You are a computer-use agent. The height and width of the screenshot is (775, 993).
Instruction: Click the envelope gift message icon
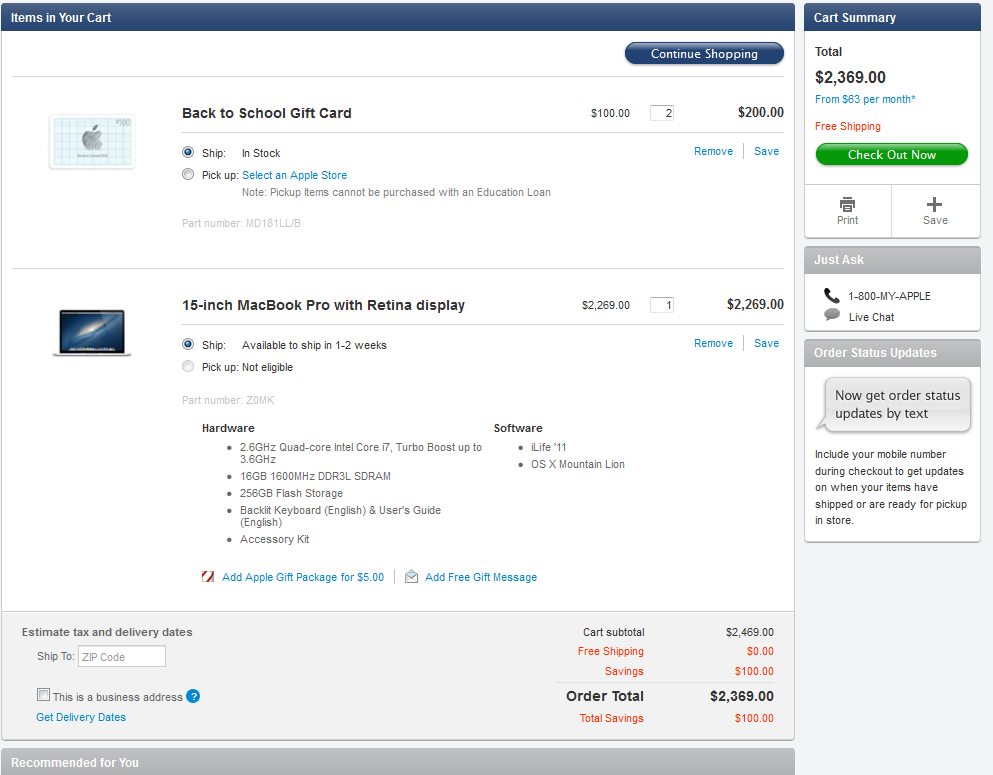pyautogui.click(x=411, y=576)
